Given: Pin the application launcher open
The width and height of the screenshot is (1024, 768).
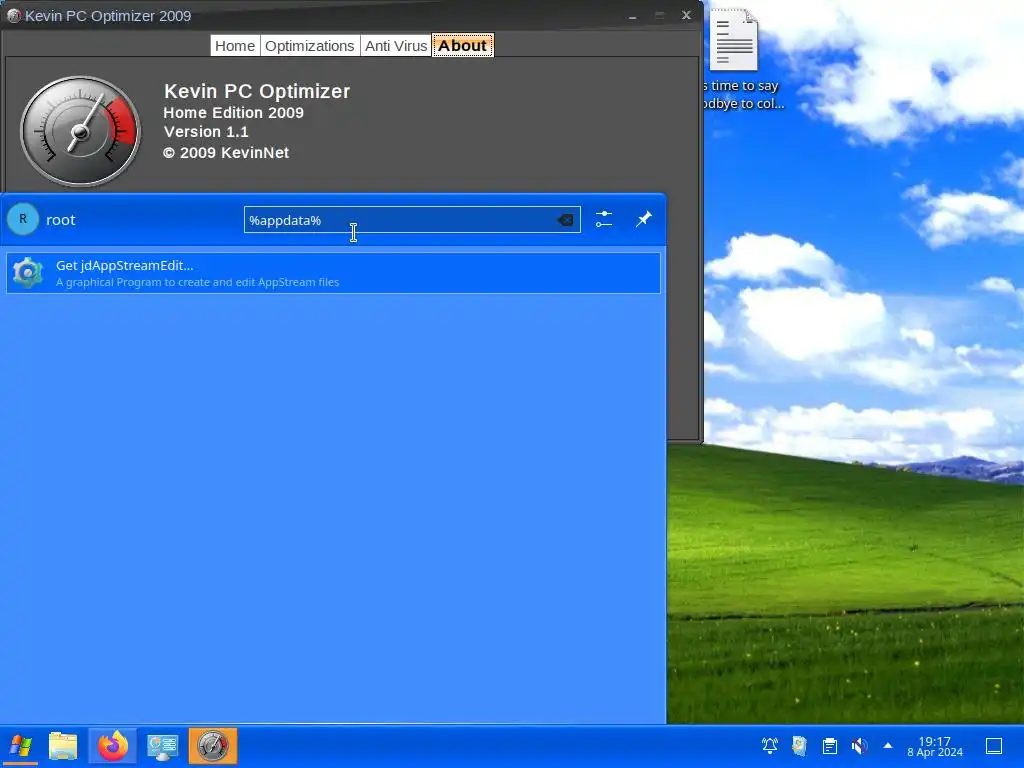Looking at the screenshot, I should click(644, 219).
